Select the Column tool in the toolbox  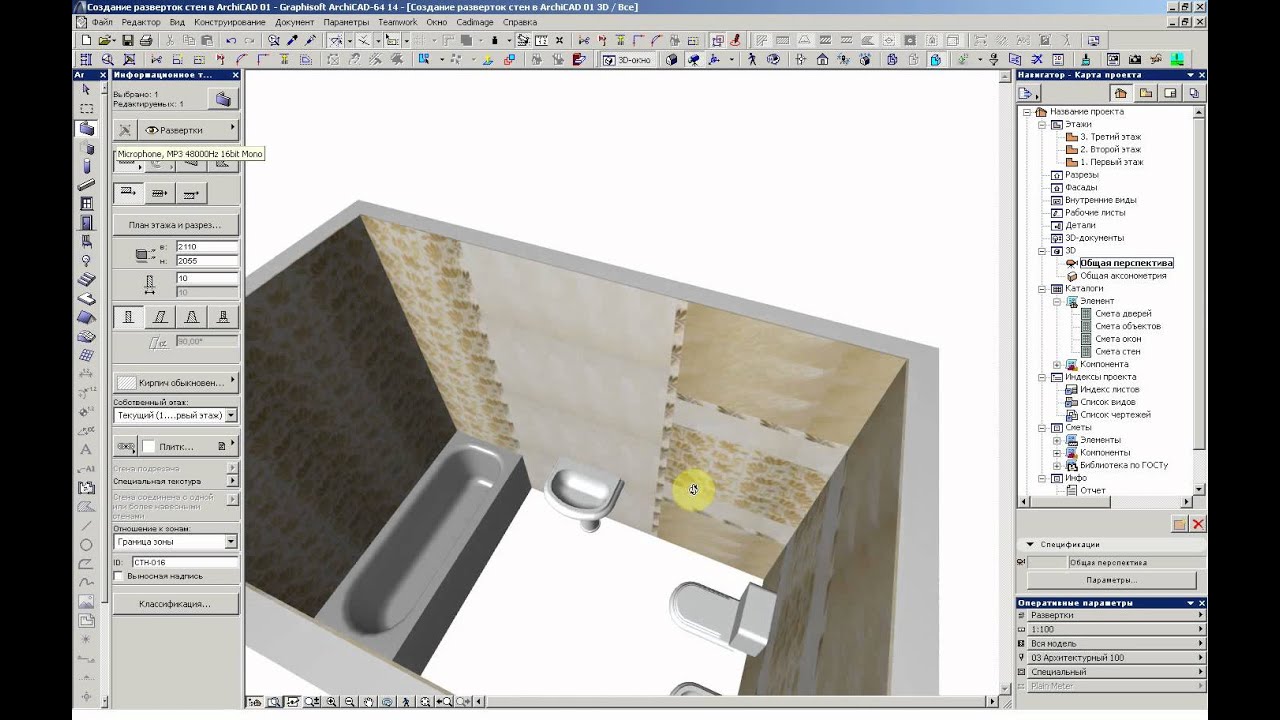tap(86, 166)
